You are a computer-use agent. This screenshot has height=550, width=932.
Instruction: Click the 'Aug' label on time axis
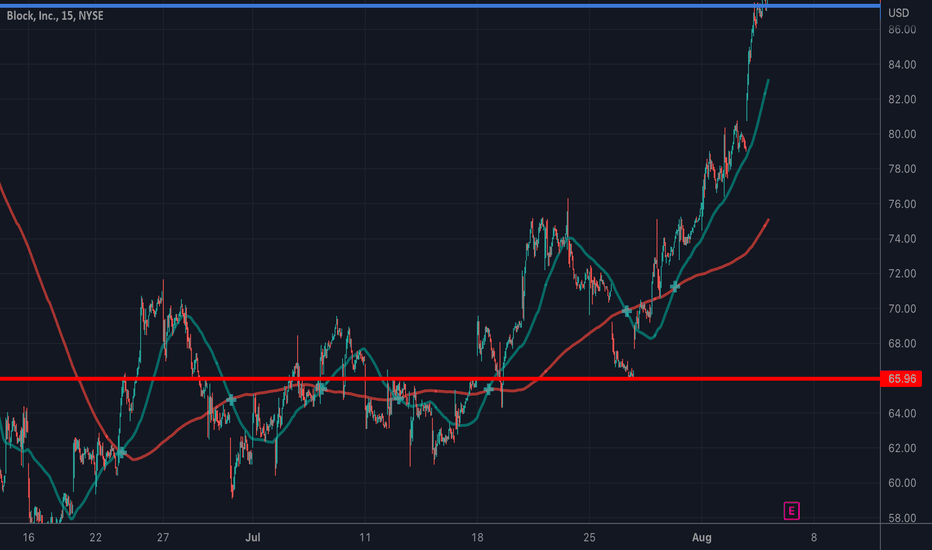701,538
